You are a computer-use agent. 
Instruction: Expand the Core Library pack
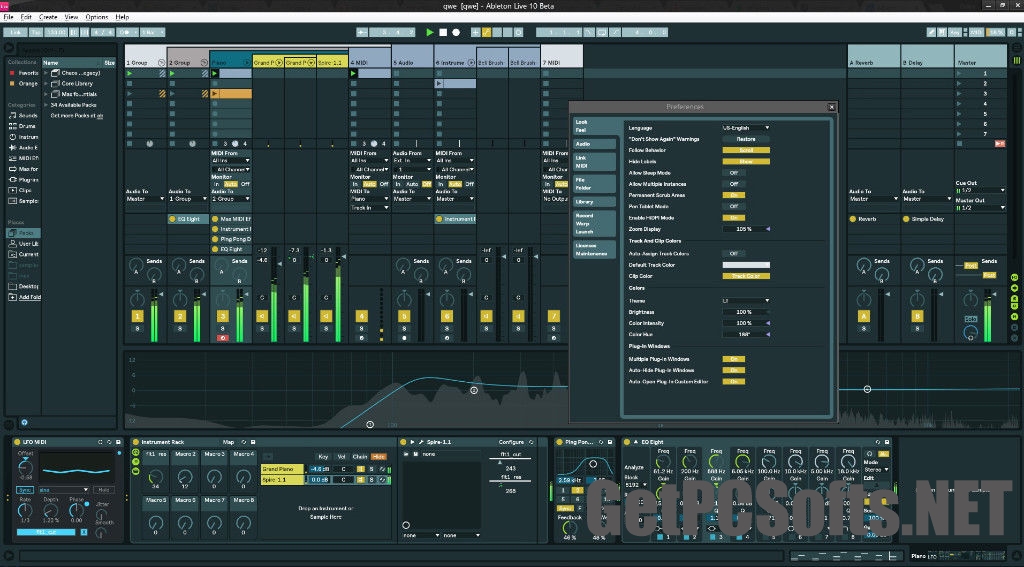coord(46,84)
